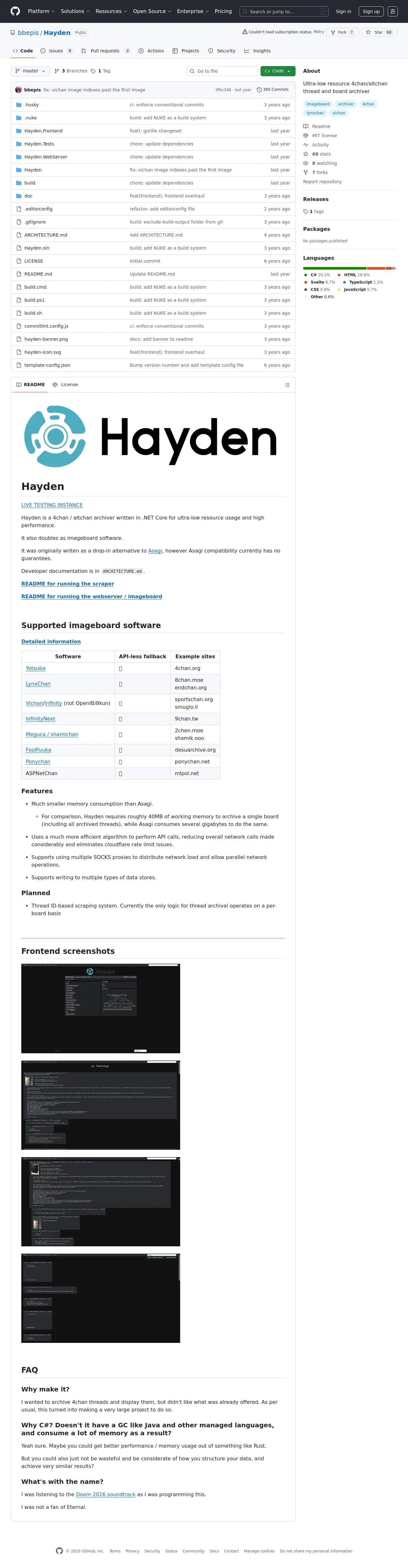View the 1 Tag link
This screenshot has width=408, height=1568.
click(101, 71)
